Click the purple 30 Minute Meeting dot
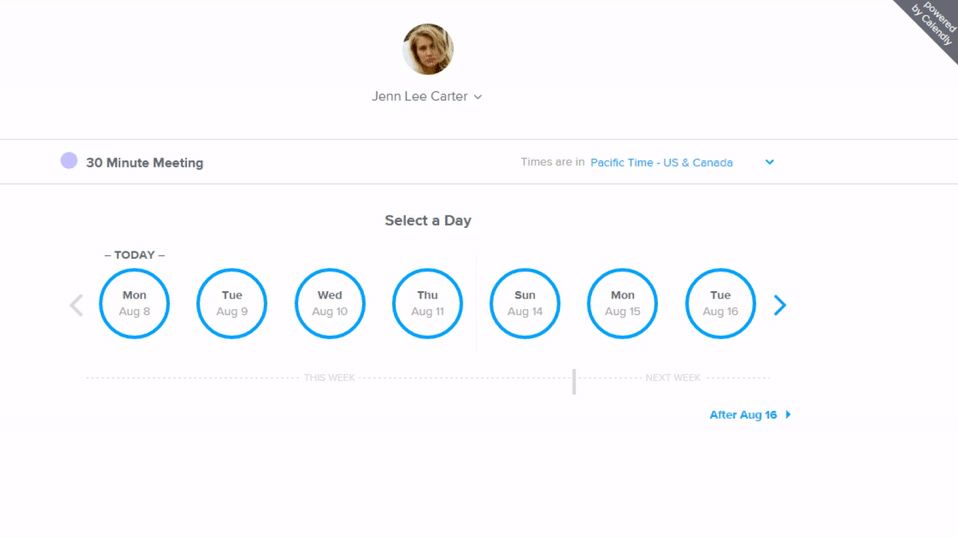 [69, 161]
